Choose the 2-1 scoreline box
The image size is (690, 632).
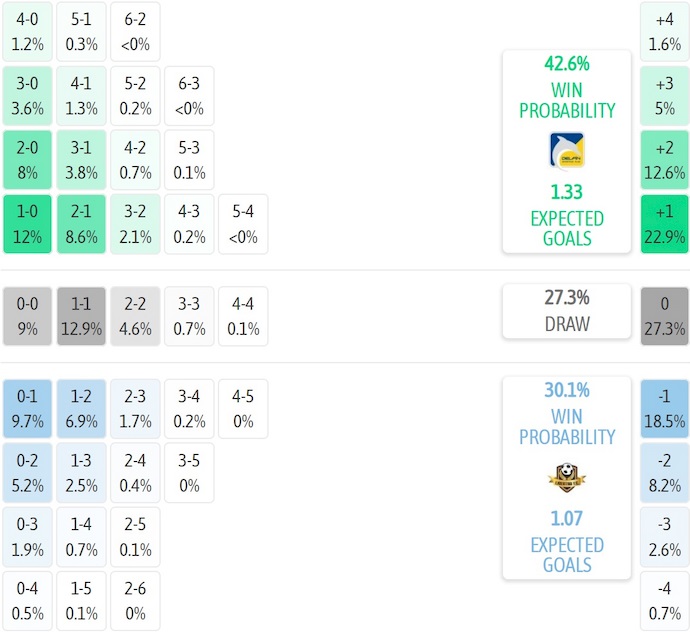81,225
